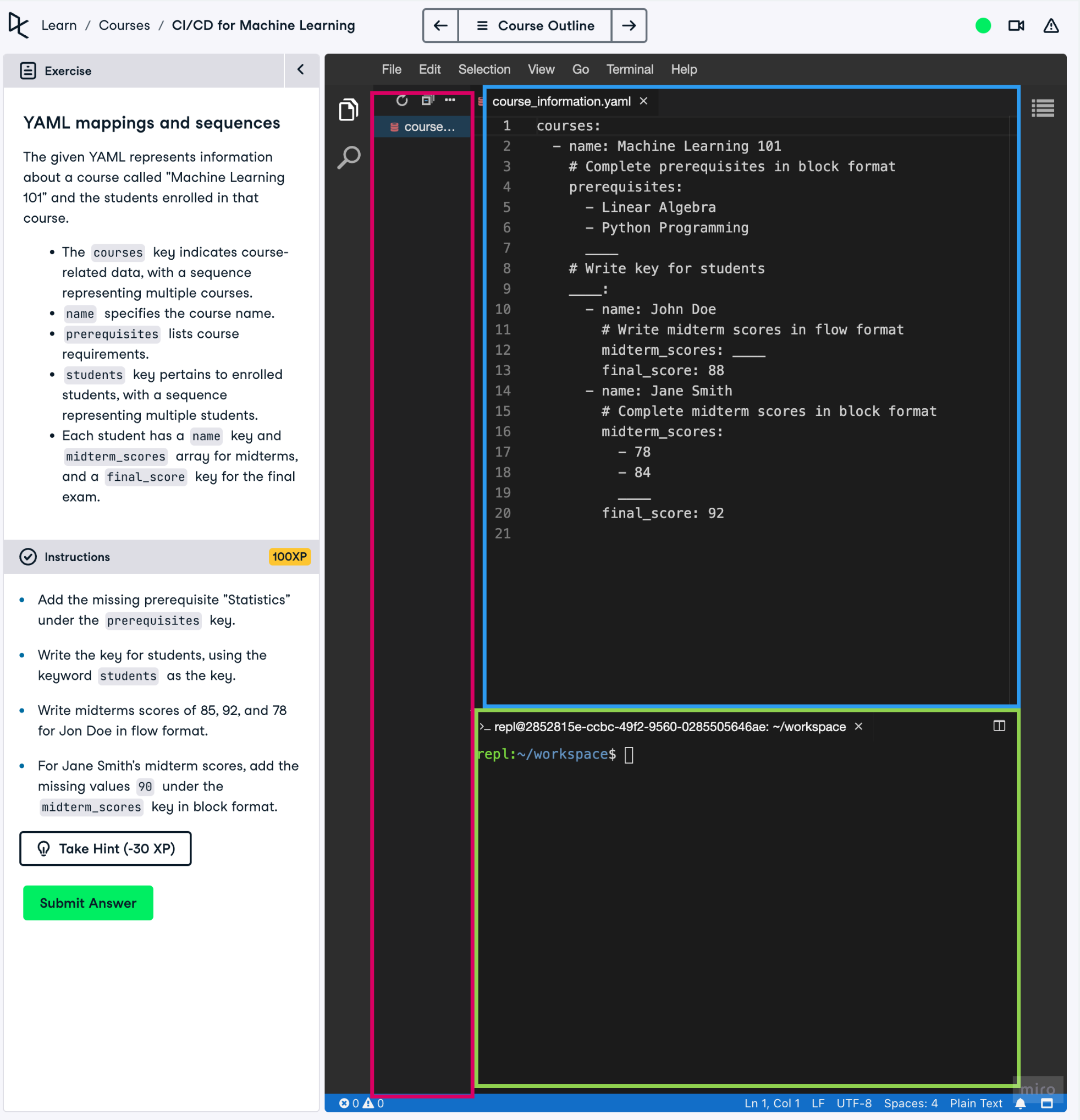
Task: Change UTF-8 encoding in status bar
Action: pyautogui.click(x=854, y=1103)
